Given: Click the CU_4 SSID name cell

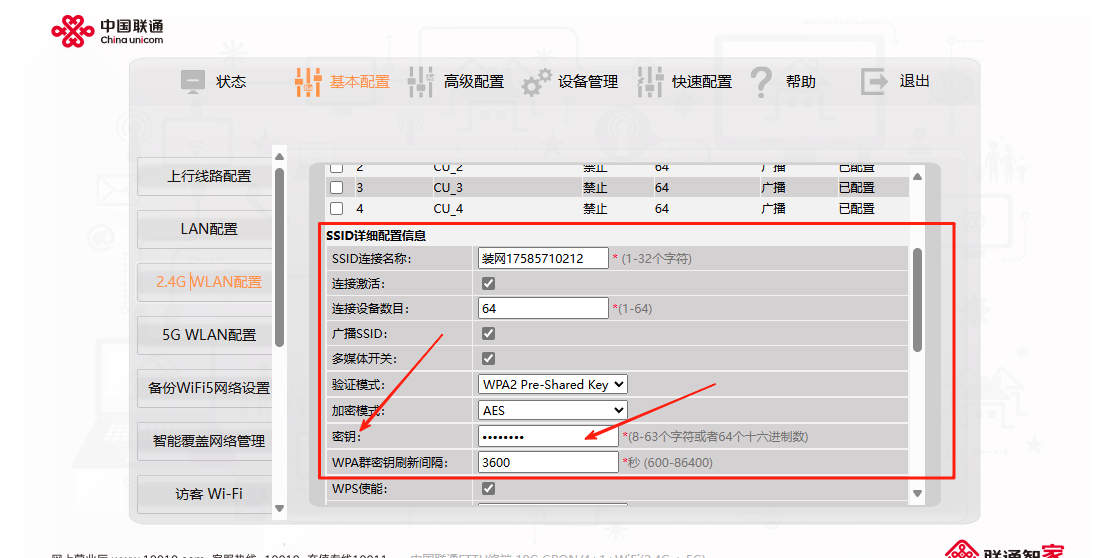Looking at the screenshot, I should [448, 209].
